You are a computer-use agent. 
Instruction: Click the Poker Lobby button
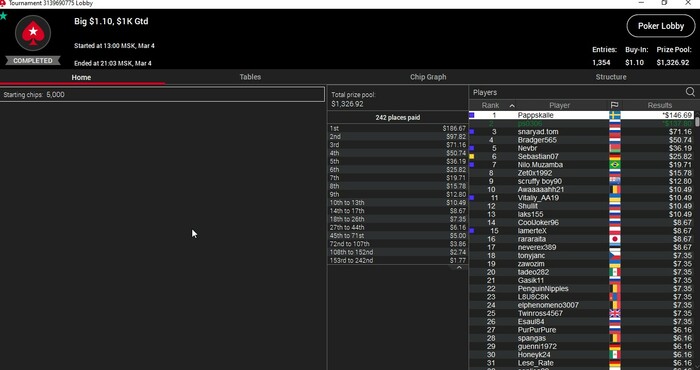(x=661, y=26)
